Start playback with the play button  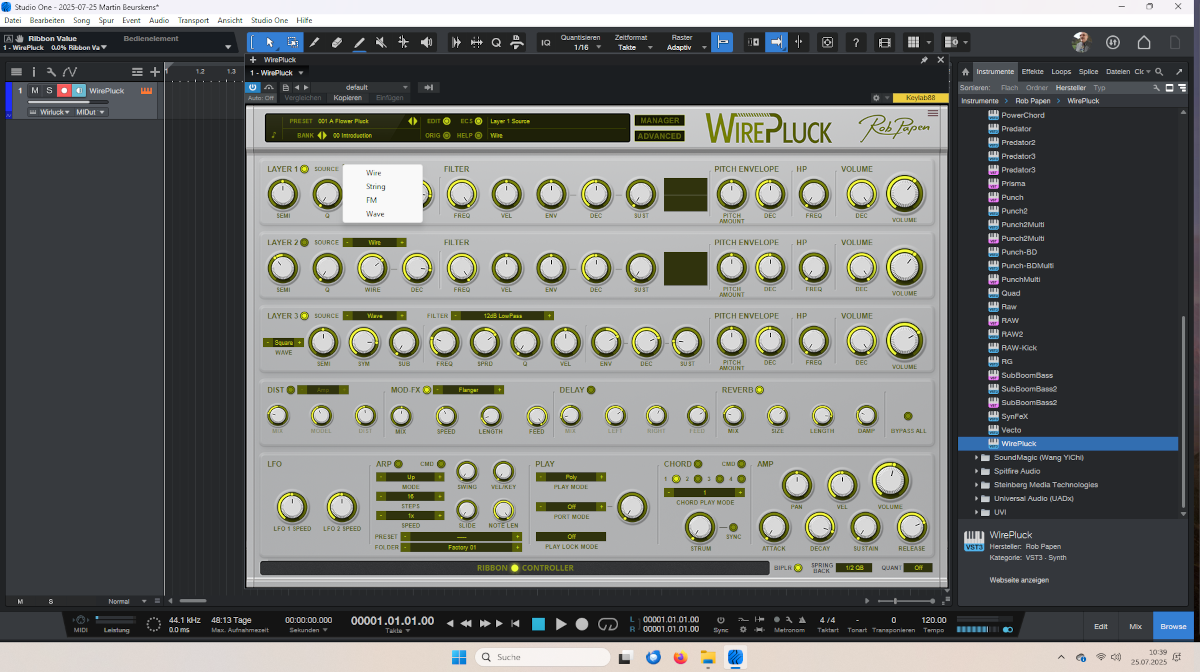561,624
